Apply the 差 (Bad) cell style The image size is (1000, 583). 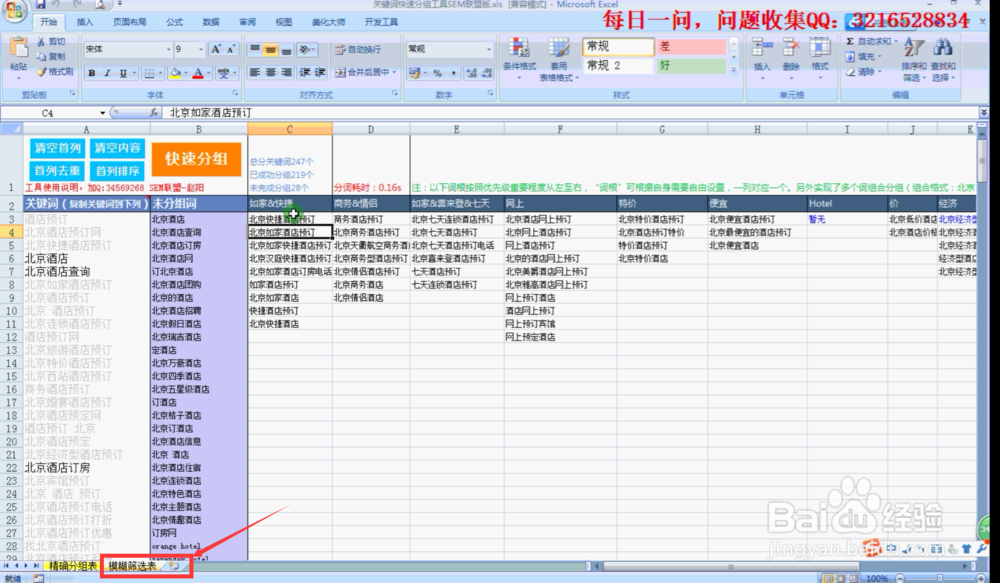(691, 47)
